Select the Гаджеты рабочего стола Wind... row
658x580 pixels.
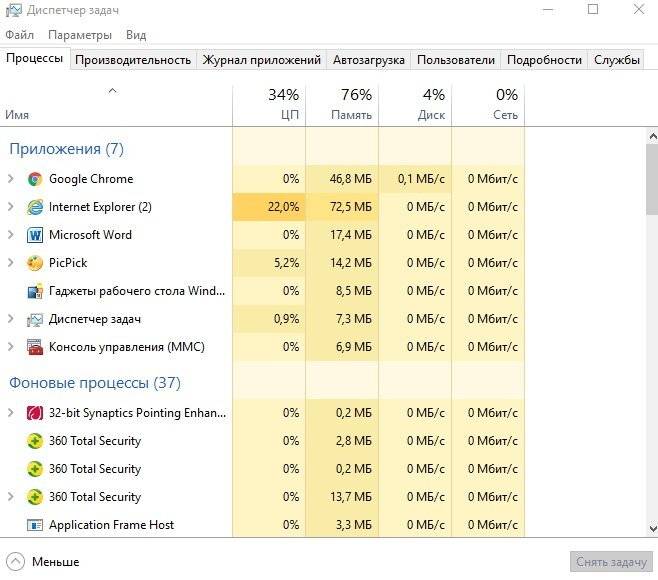(137, 291)
